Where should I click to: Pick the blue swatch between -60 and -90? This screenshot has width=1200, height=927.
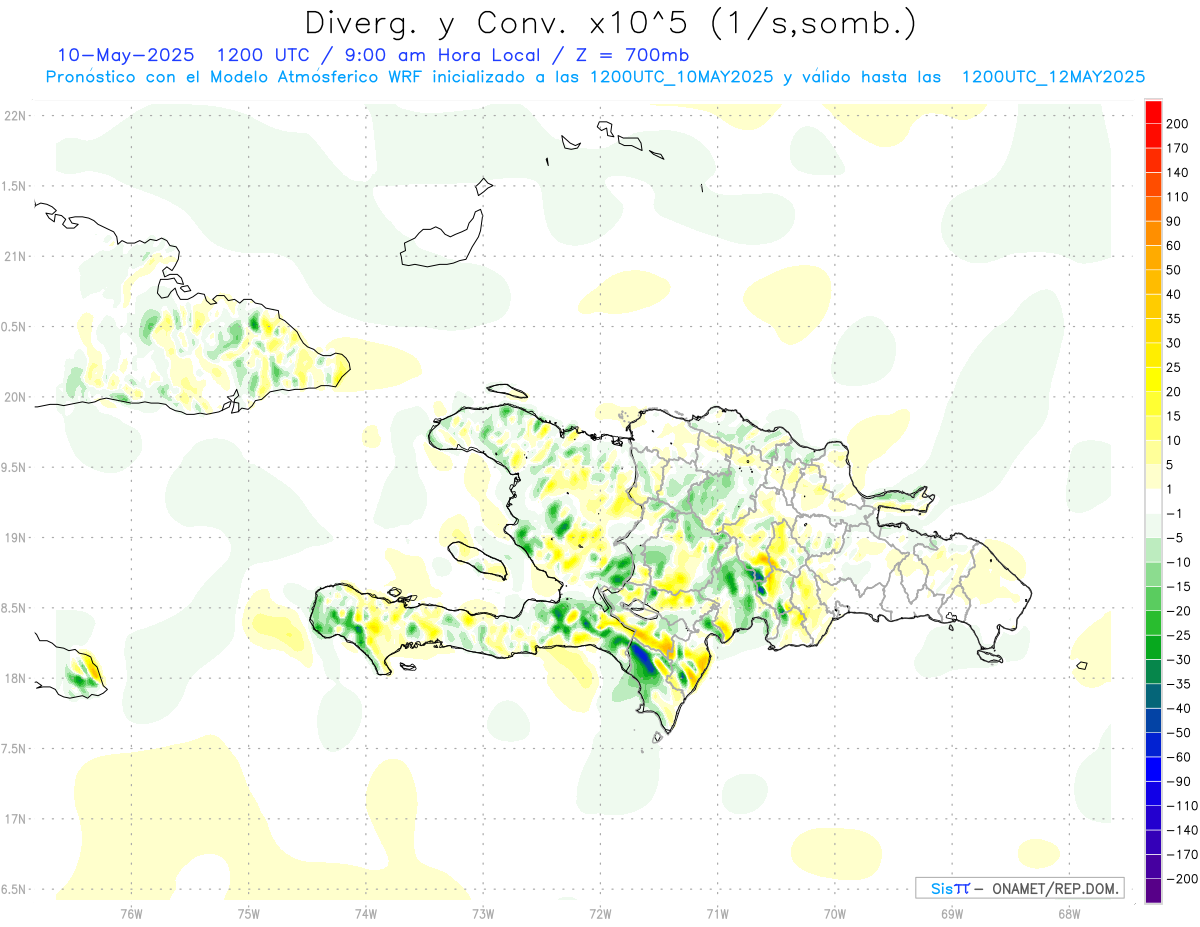pyautogui.click(x=1153, y=769)
